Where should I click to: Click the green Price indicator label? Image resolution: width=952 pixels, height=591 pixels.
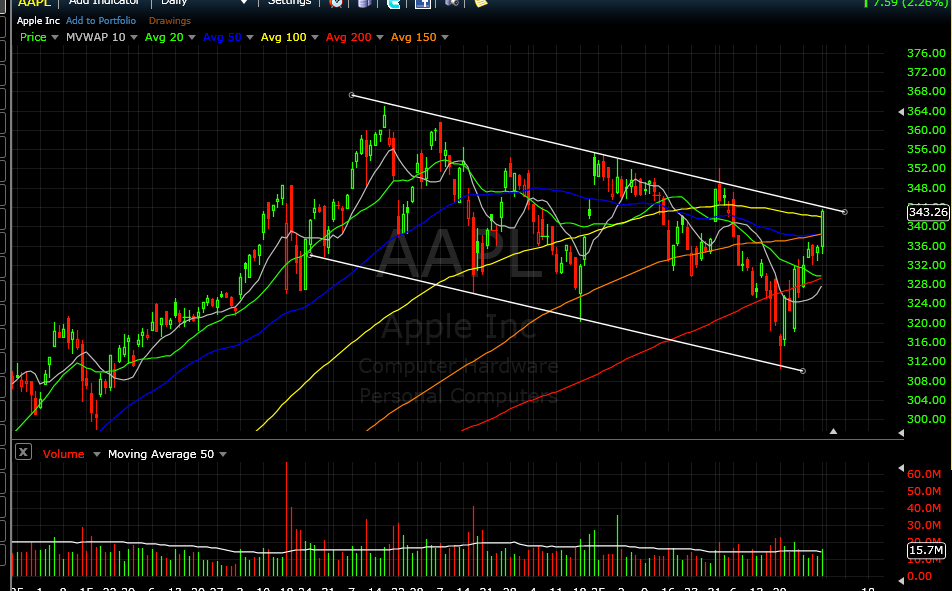pyautogui.click(x=33, y=37)
